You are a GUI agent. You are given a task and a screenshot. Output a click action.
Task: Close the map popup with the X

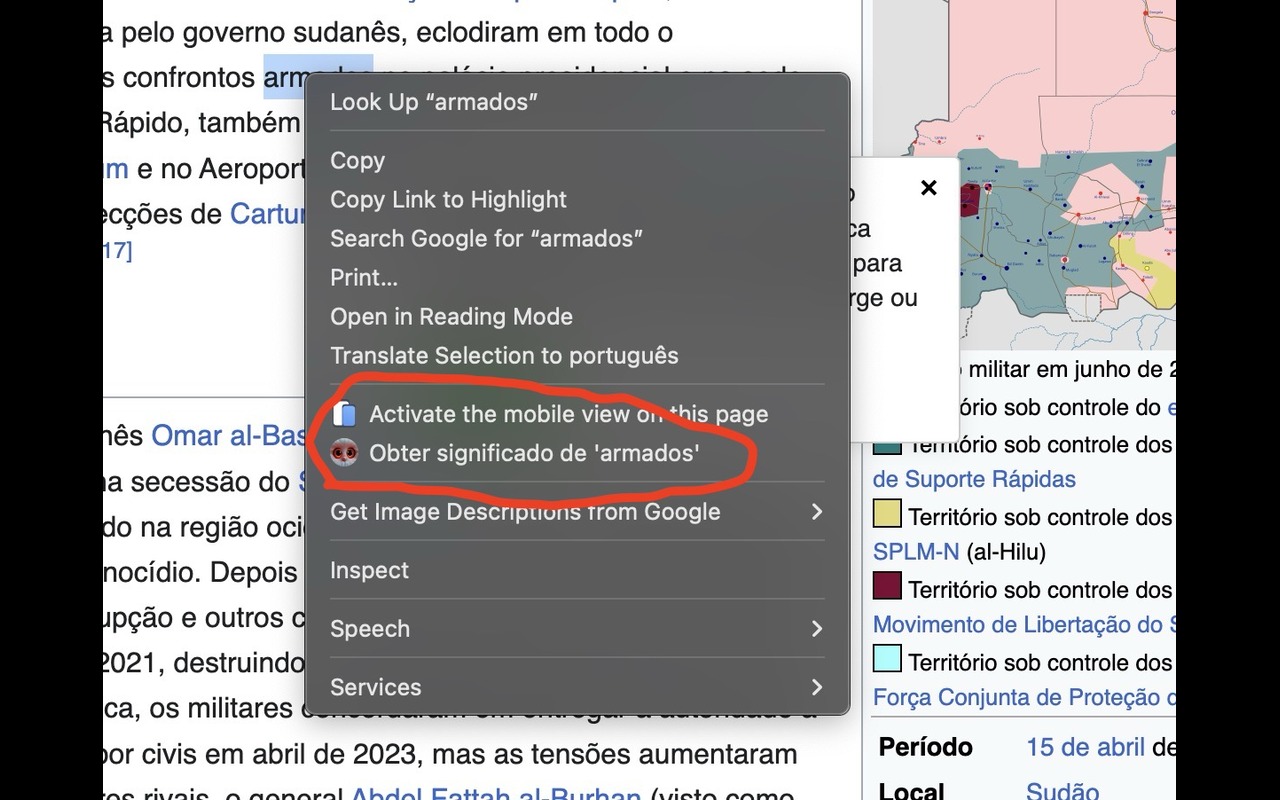[x=928, y=188]
